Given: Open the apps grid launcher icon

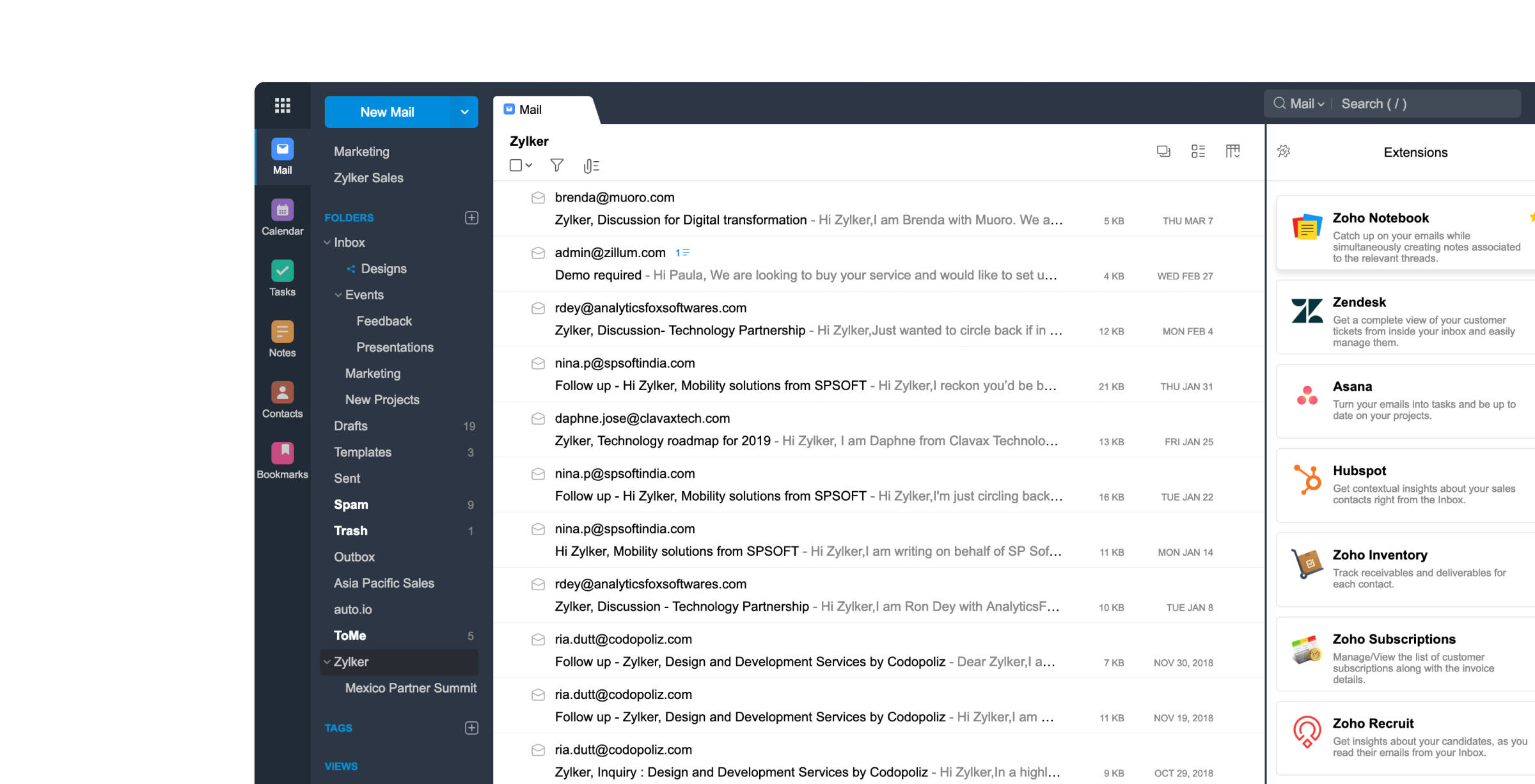Looking at the screenshot, I should (x=282, y=106).
